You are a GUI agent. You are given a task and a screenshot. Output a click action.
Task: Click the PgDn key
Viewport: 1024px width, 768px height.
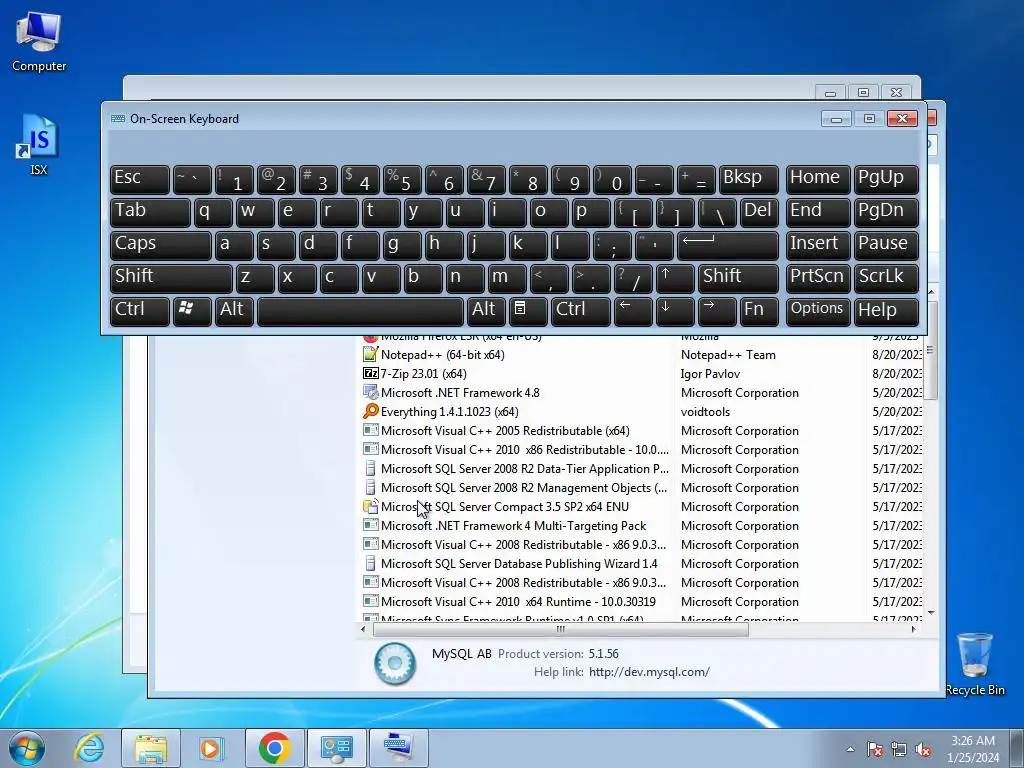click(x=886, y=212)
